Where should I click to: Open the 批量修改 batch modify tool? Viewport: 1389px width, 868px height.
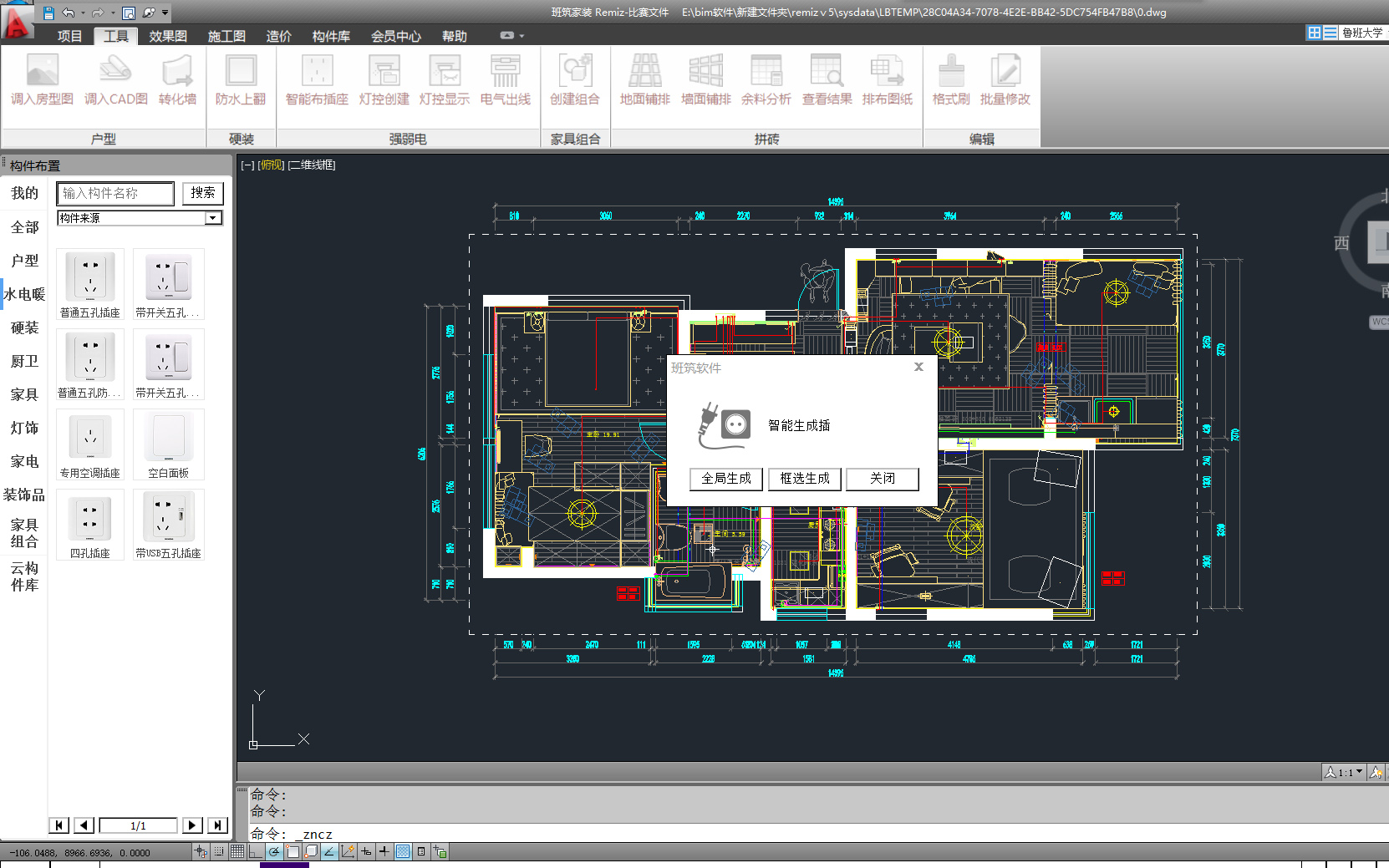[x=1005, y=80]
